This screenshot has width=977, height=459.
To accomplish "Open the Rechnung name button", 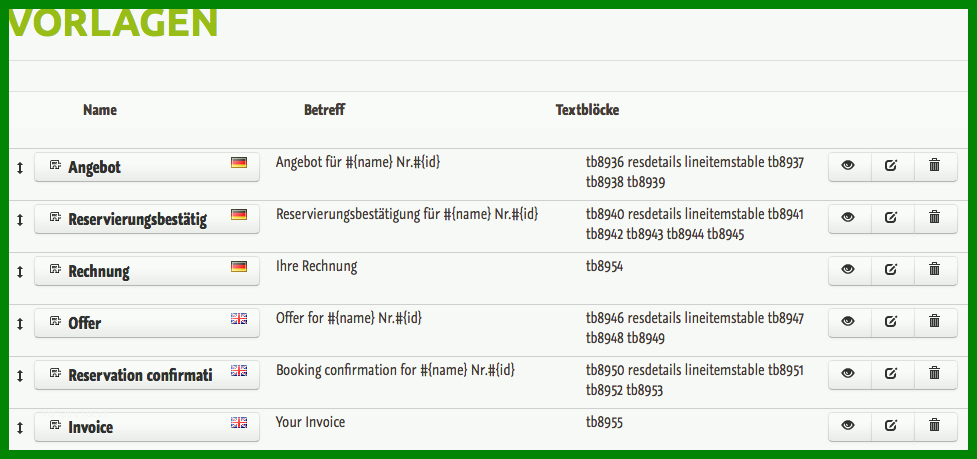I will (147, 270).
